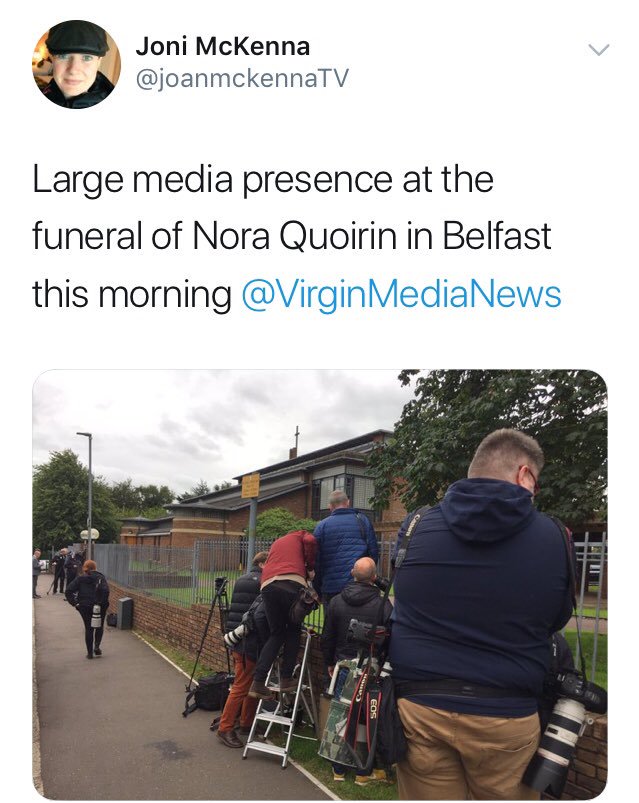Click the black camera bag on ground
The image size is (639, 803).
point(207,692)
